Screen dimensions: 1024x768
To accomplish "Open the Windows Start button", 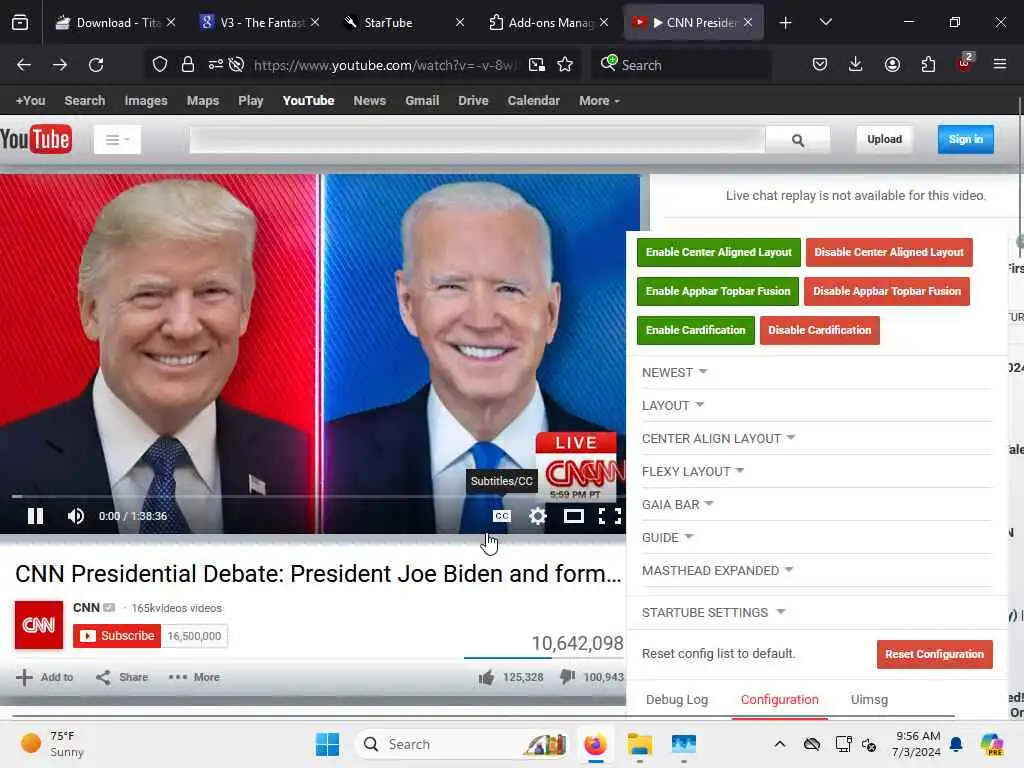I will coord(327,744).
